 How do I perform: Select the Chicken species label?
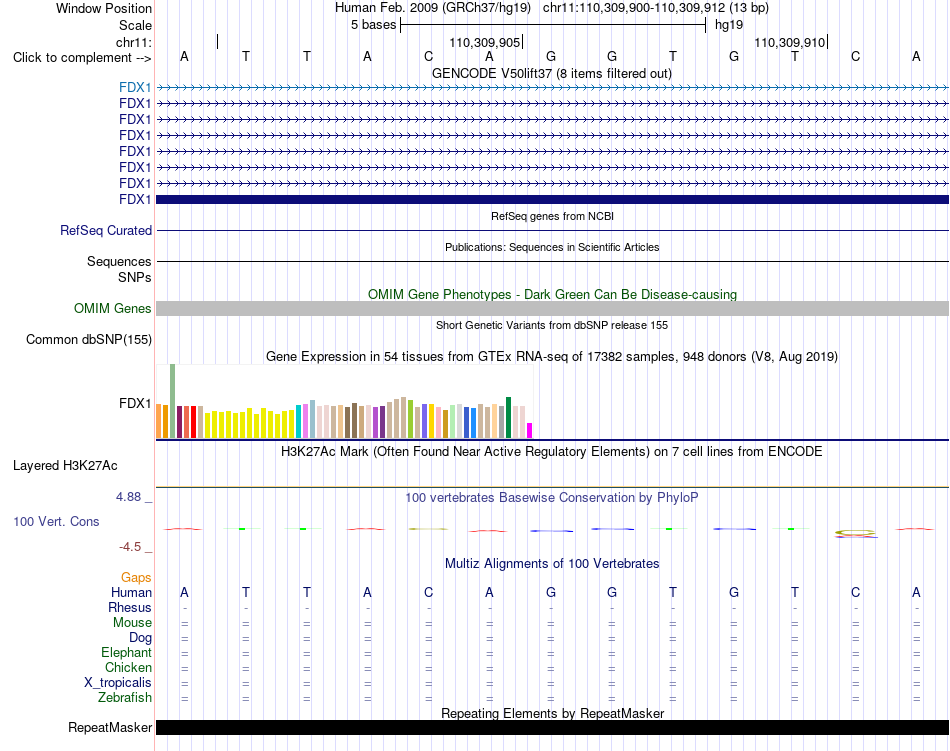coord(128,667)
